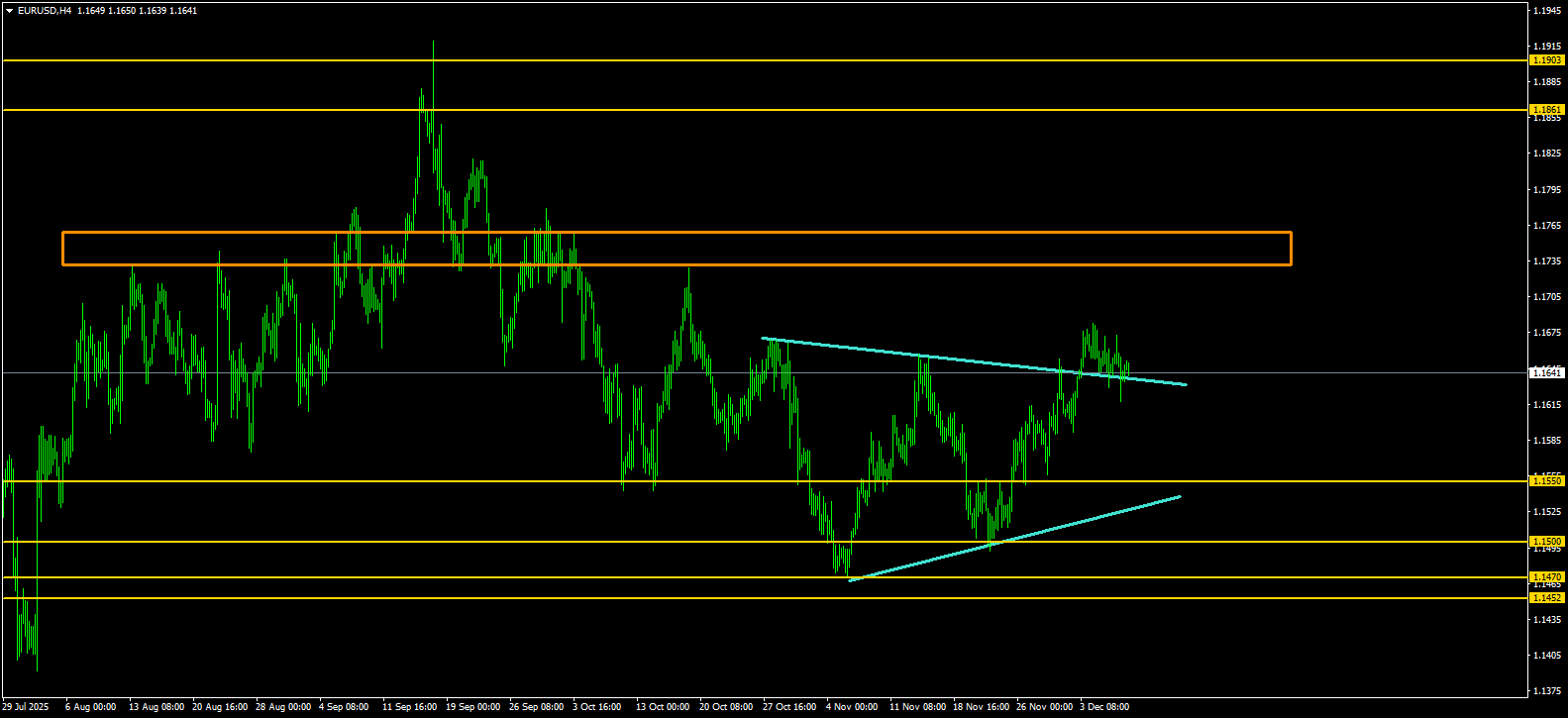Click the 27 Oct 16:00 time label
This screenshot has width=1568, height=718.
(789, 707)
